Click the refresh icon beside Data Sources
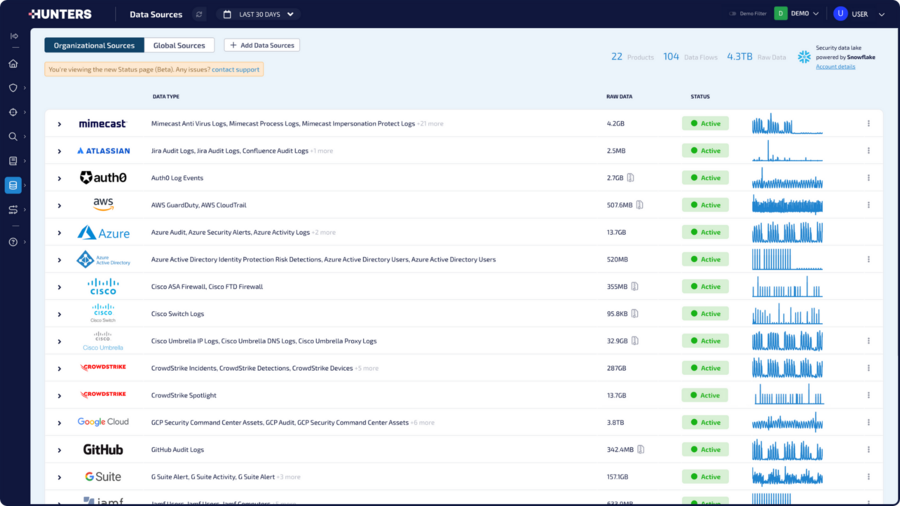 click(198, 15)
